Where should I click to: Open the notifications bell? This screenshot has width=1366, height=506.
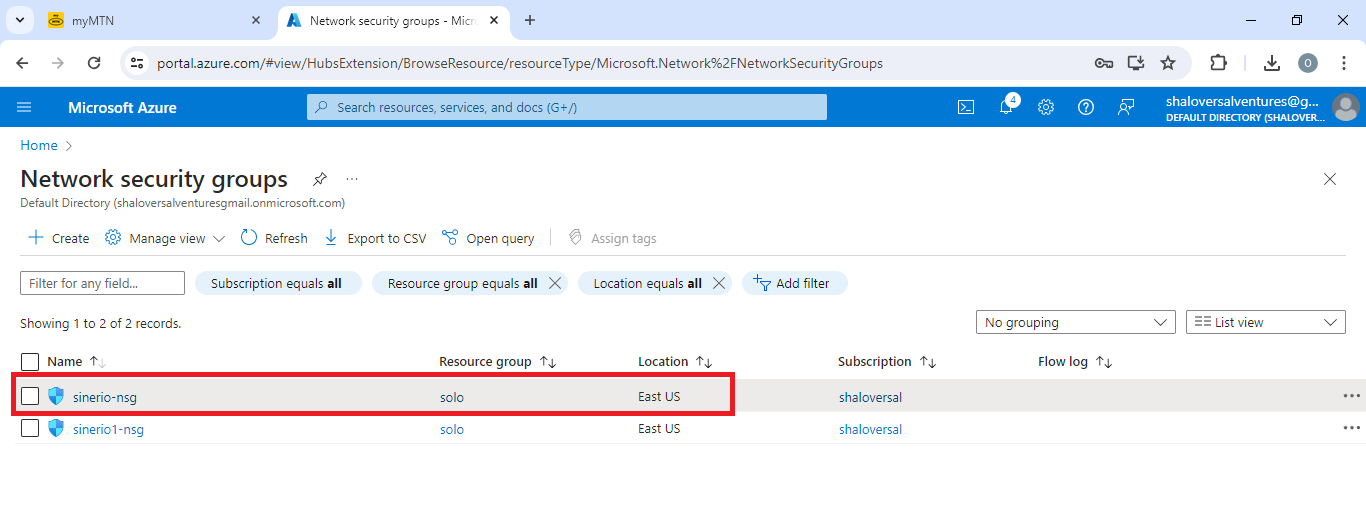pos(1007,106)
